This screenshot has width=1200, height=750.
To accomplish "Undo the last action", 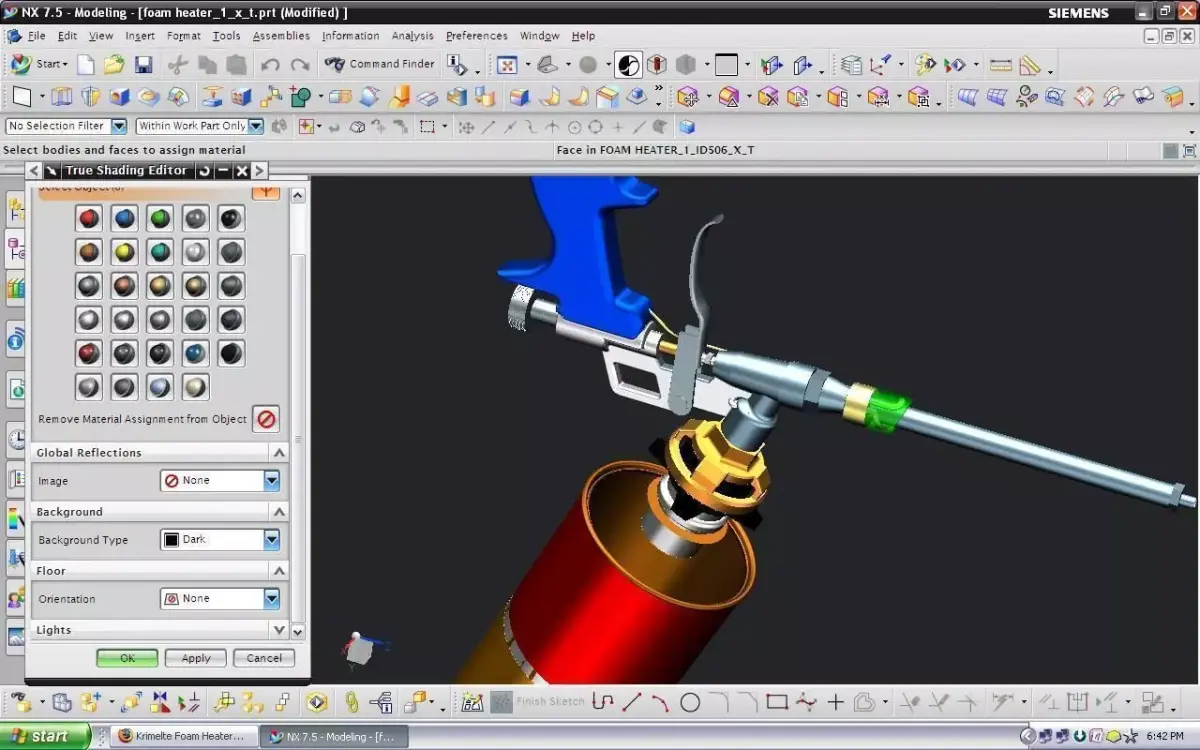I will pos(268,63).
